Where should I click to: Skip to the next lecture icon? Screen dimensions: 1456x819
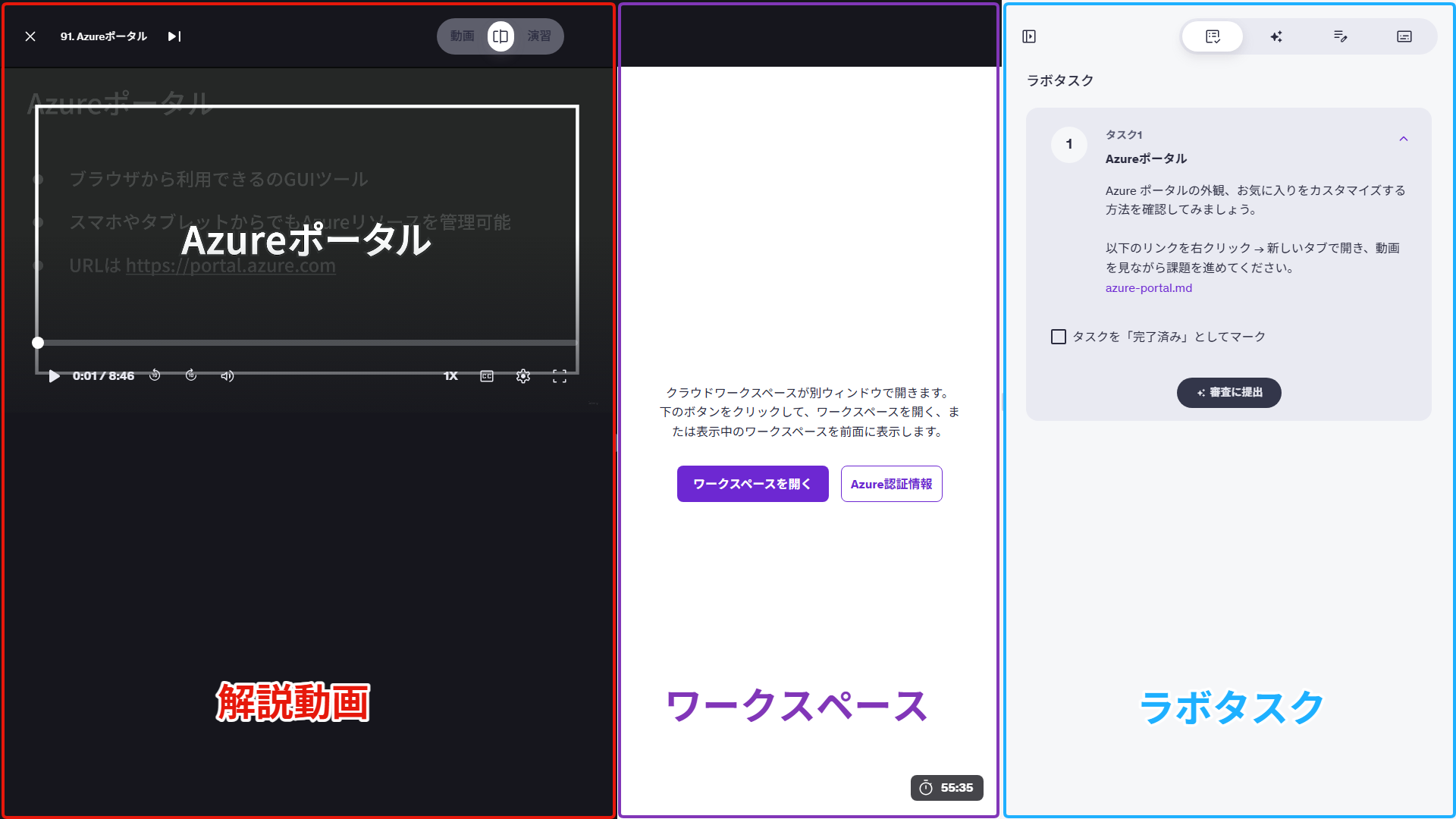click(x=174, y=36)
